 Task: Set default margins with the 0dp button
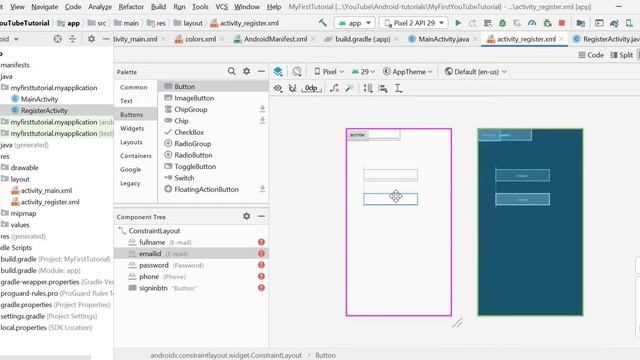tap(311, 88)
